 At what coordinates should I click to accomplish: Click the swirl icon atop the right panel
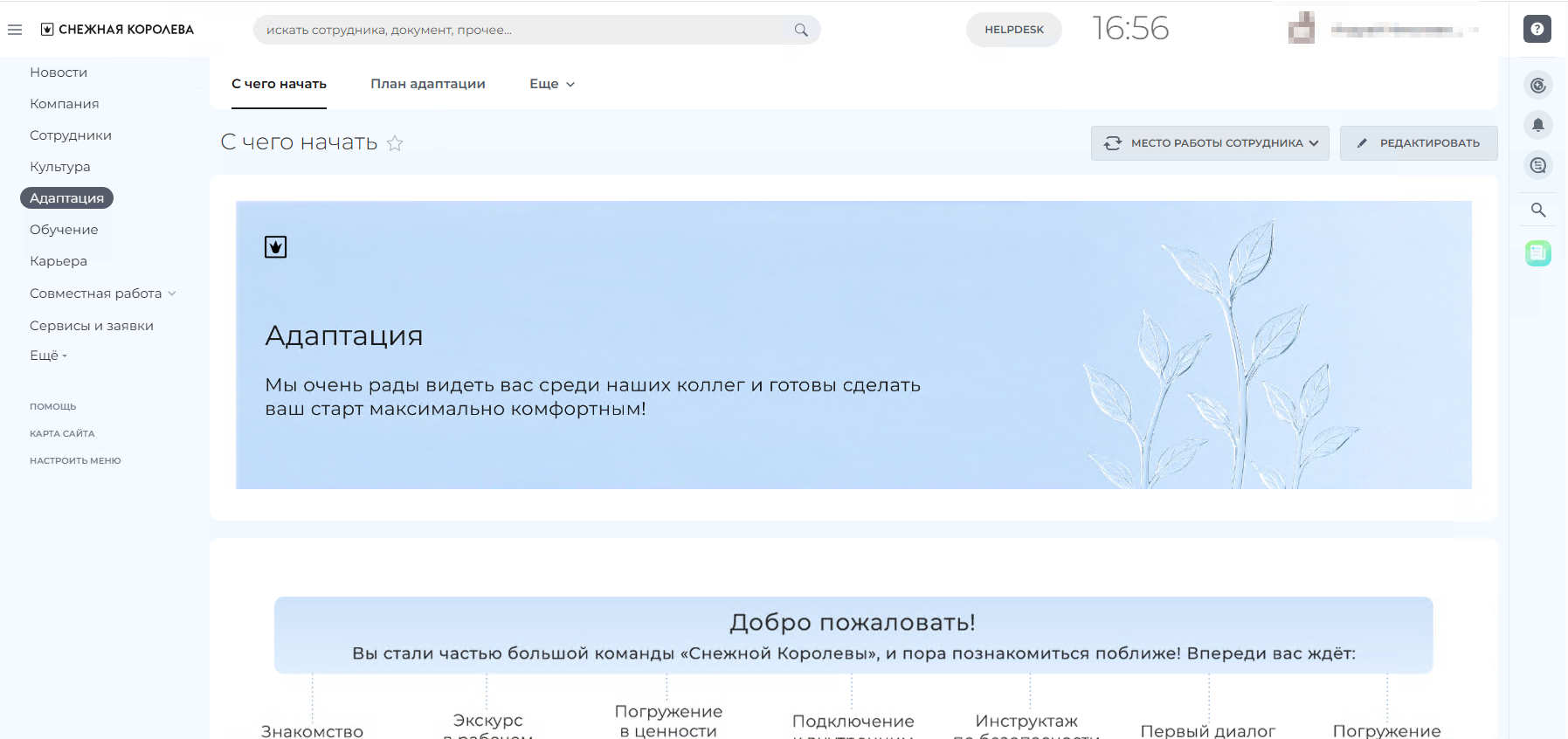point(1538,85)
